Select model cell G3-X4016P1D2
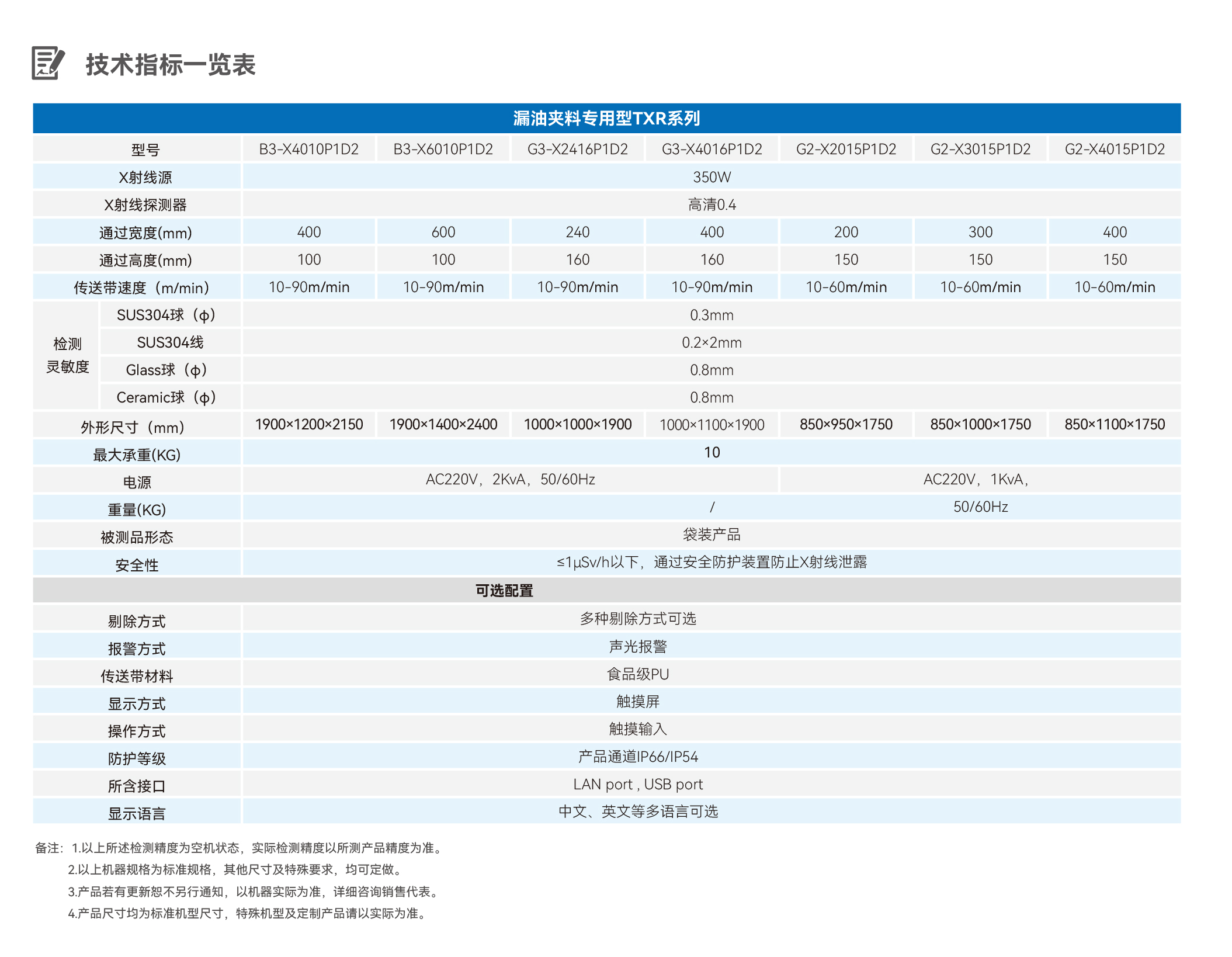Viewport: 1232px width, 957px height. (712, 149)
